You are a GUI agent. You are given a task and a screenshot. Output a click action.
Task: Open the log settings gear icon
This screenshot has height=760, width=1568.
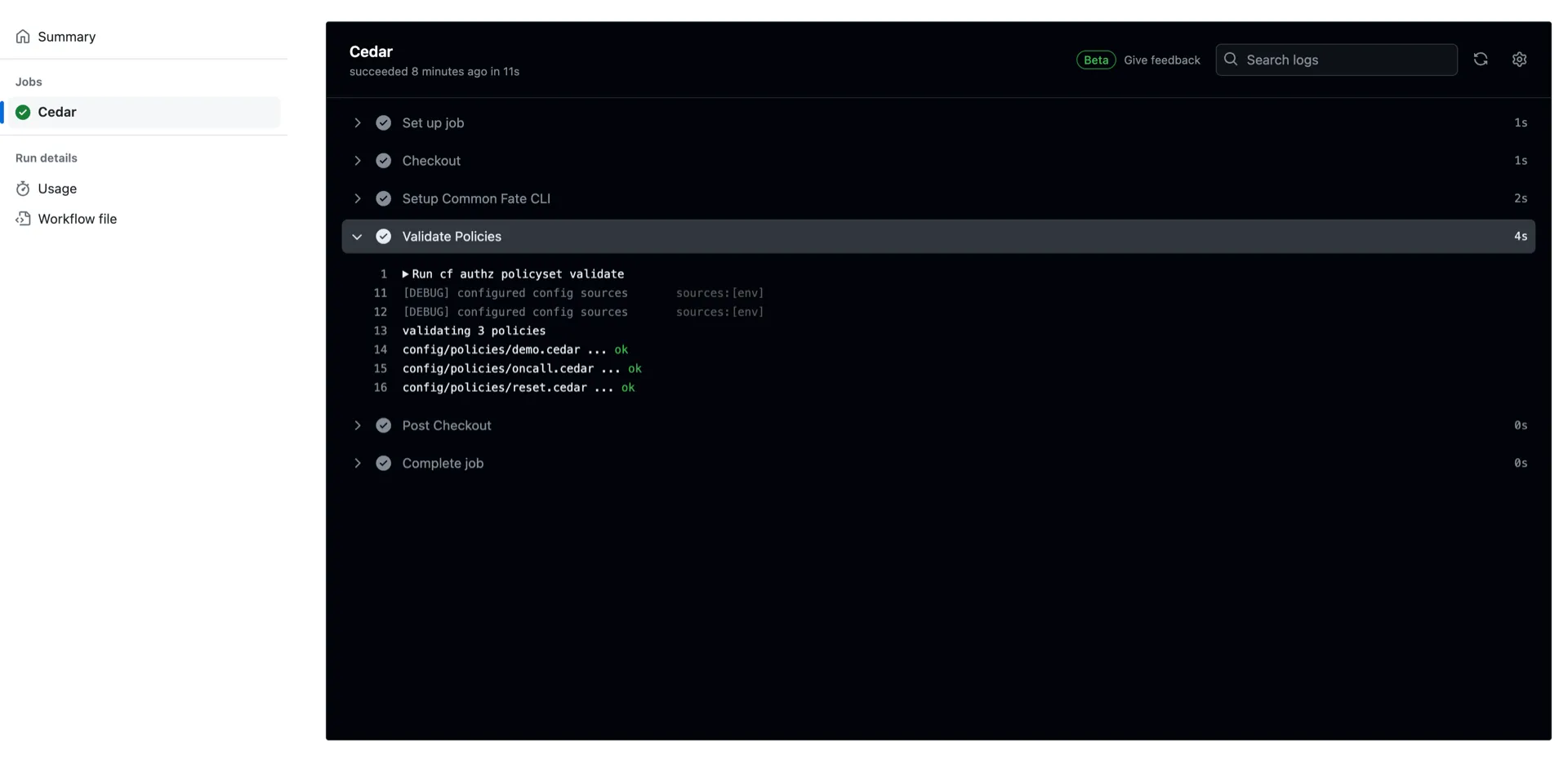pyautogui.click(x=1519, y=60)
